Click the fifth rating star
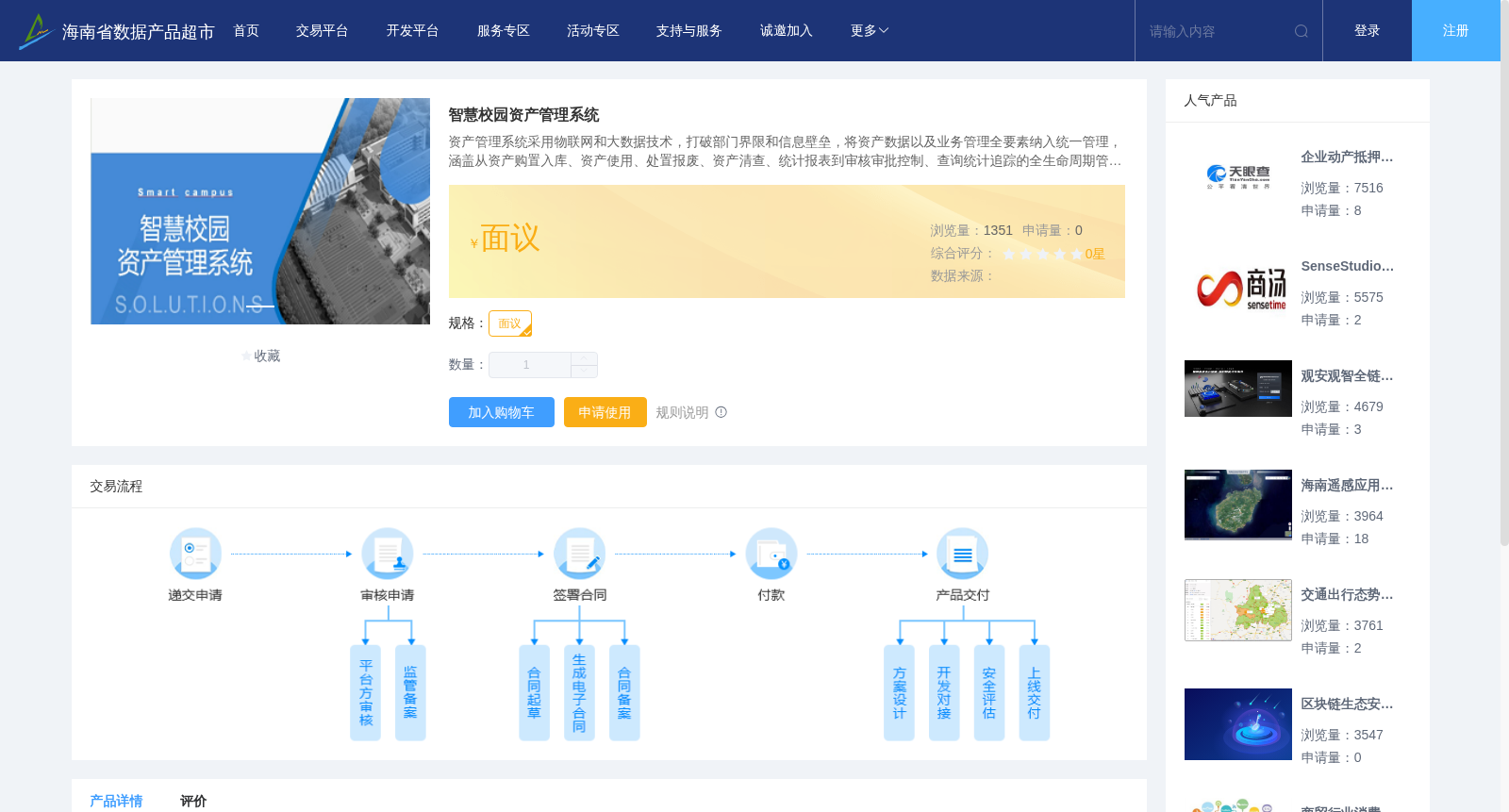 pos(1076,254)
